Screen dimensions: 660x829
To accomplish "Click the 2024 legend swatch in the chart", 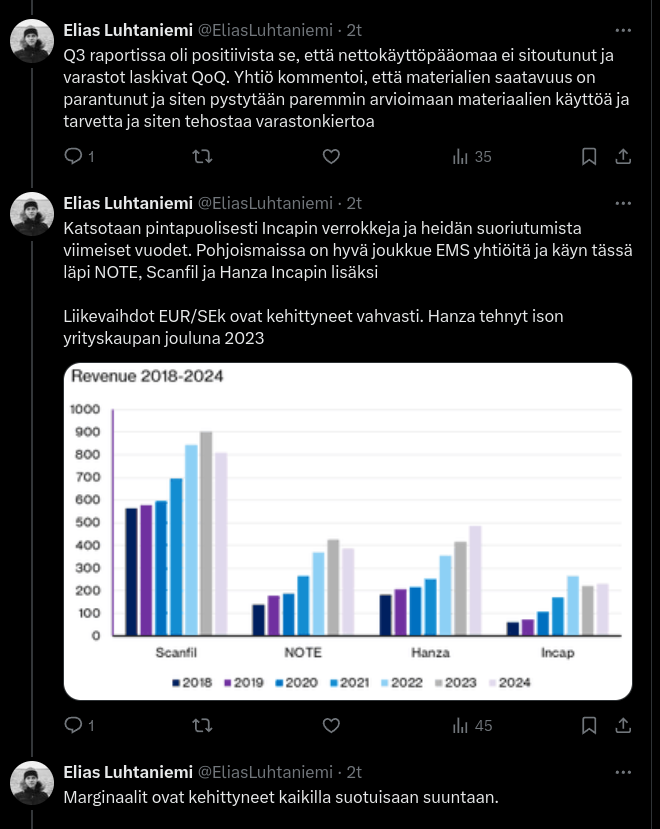I will (x=491, y=683).
